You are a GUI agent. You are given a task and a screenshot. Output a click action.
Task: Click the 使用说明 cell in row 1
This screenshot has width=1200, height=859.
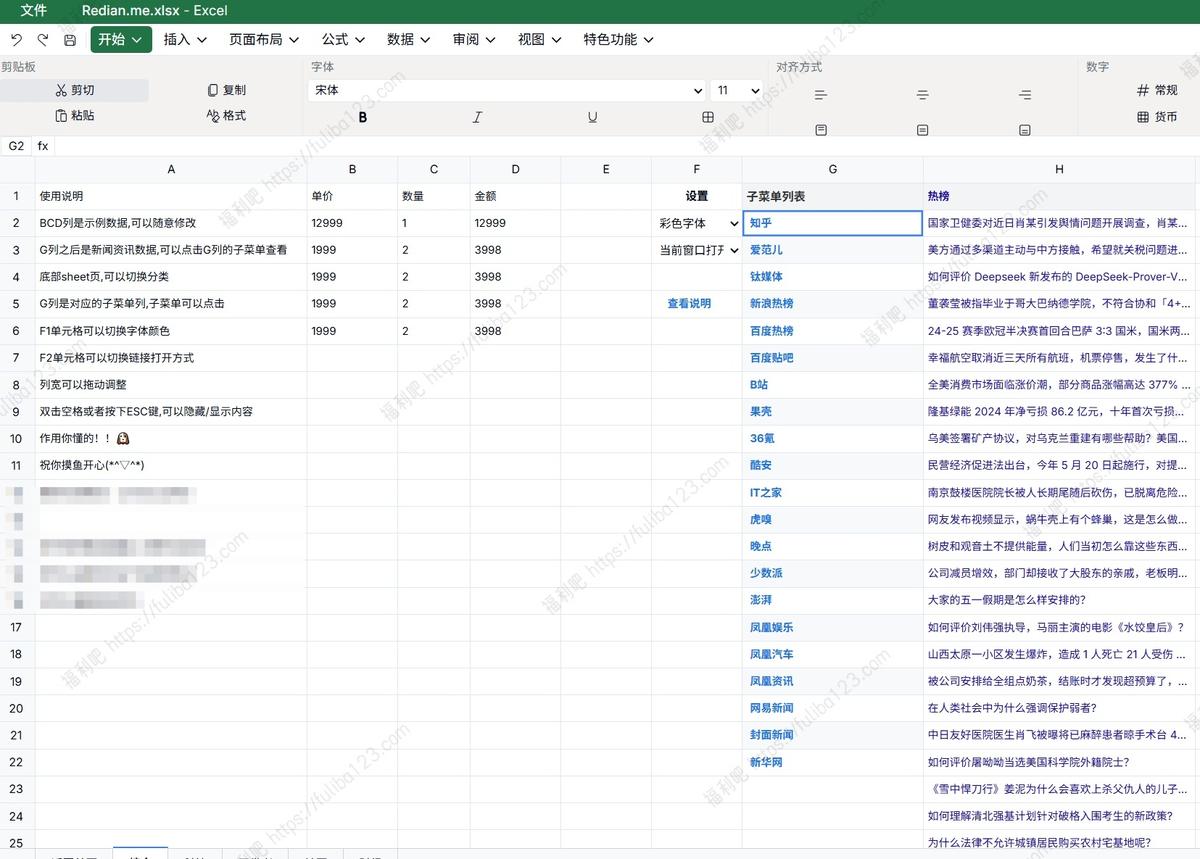pos(171,197)
